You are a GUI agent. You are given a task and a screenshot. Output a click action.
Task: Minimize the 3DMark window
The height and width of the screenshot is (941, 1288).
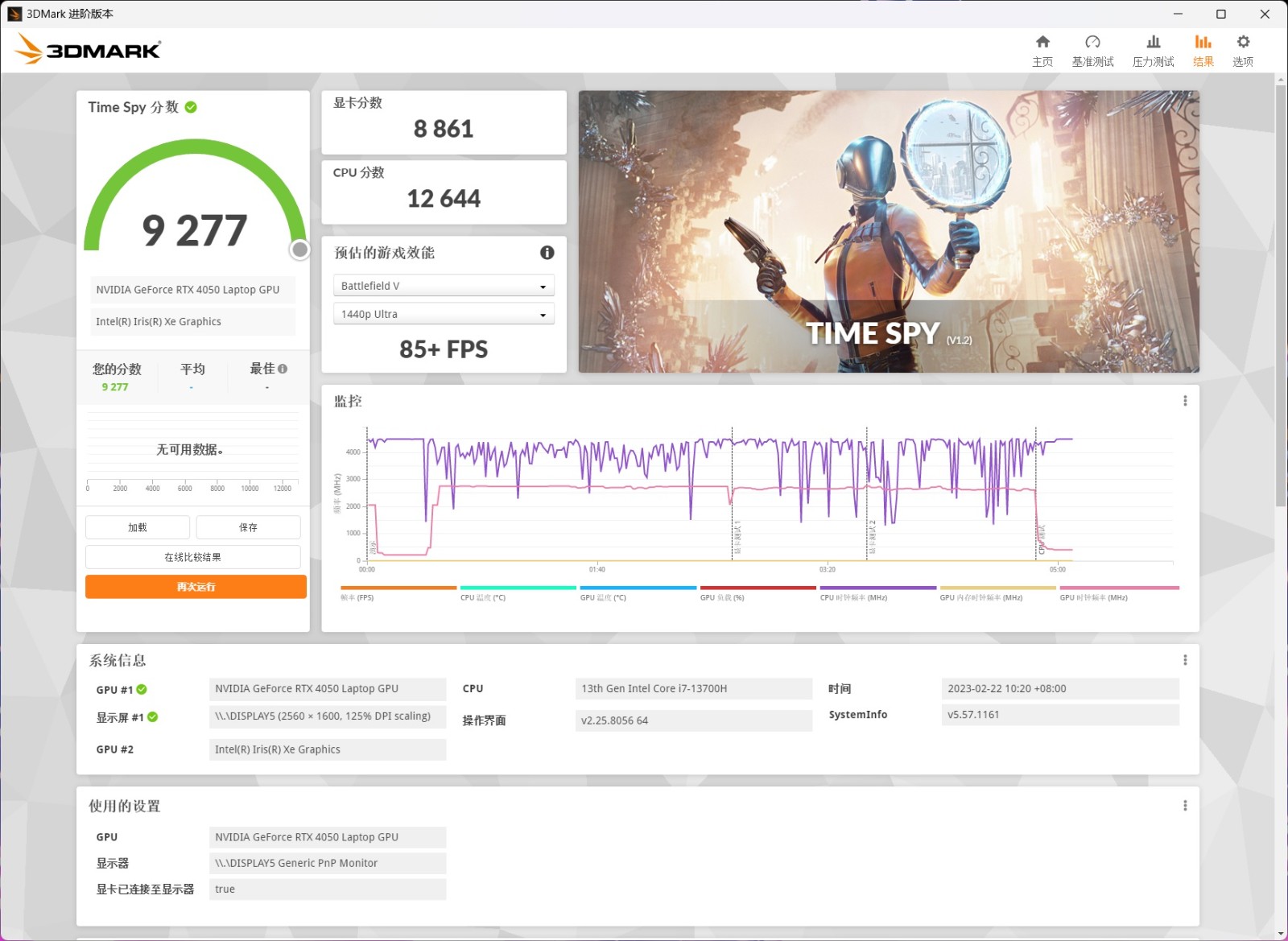(x=1178, y=14)
